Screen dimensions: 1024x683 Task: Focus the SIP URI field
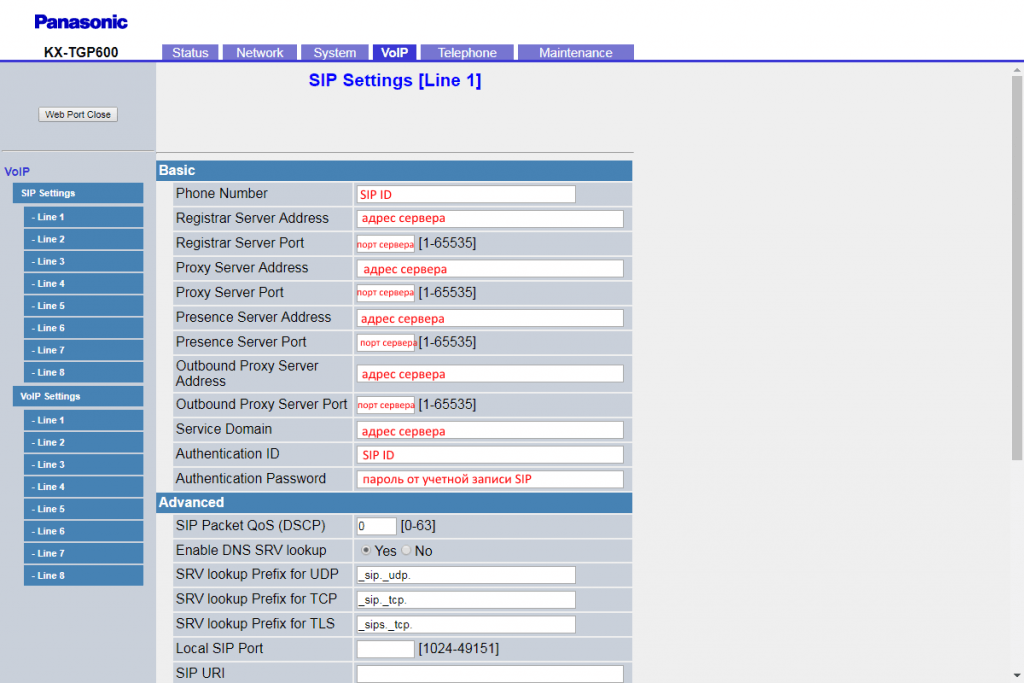pos(490,674)
